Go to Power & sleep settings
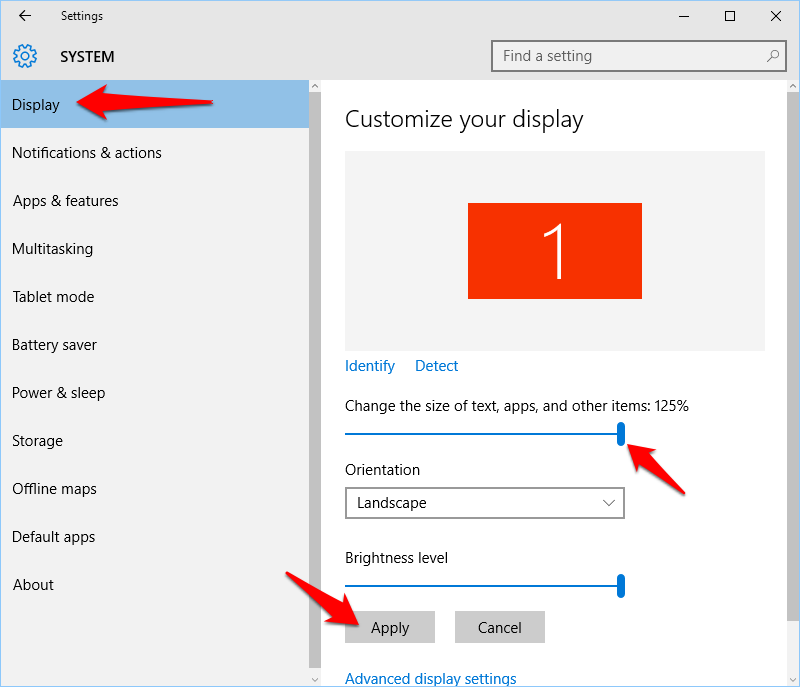The width and height of the screenshot is (800, 687). (155, 393)
